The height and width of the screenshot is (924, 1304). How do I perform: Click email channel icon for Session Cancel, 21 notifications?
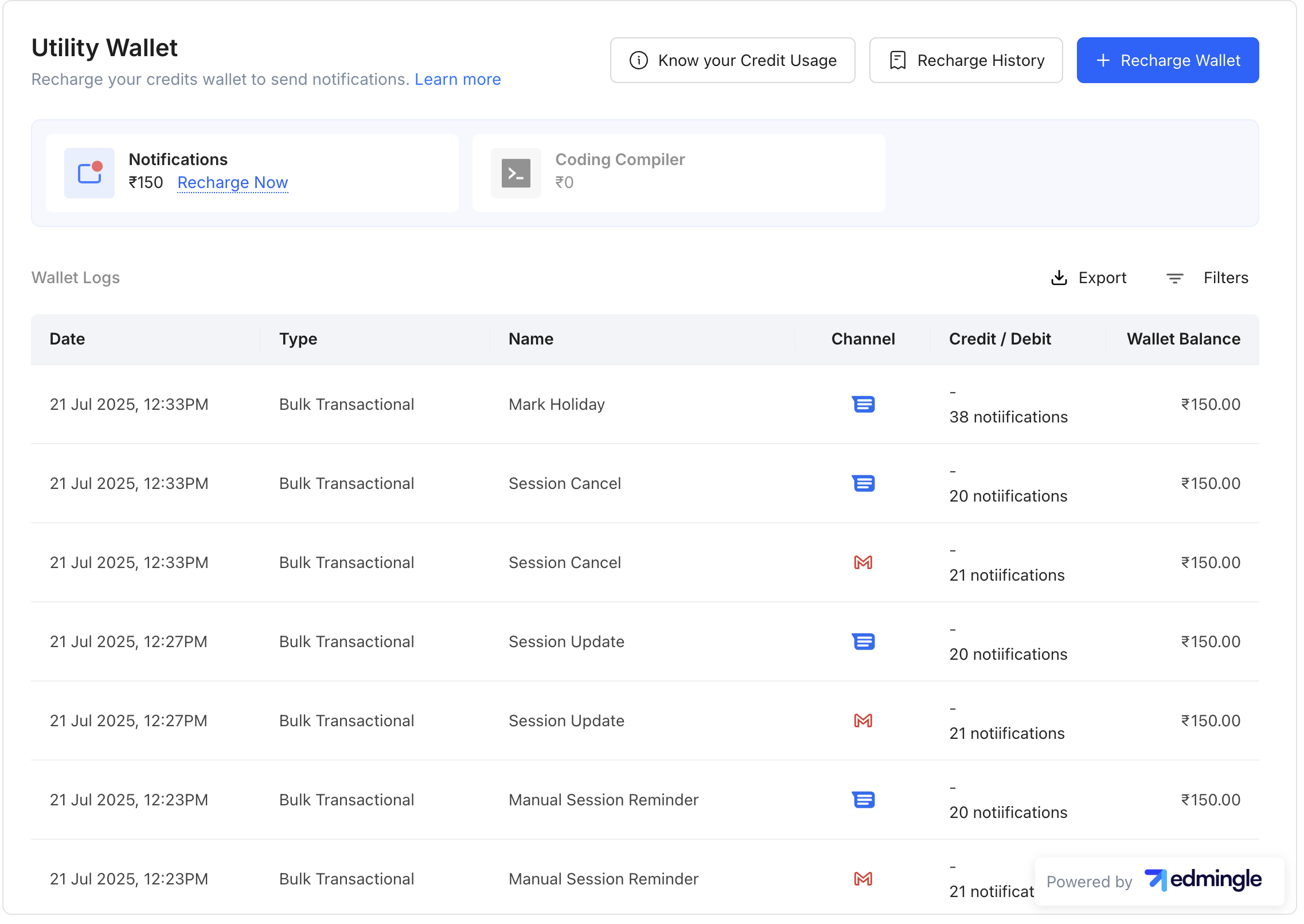click(863, 562)
